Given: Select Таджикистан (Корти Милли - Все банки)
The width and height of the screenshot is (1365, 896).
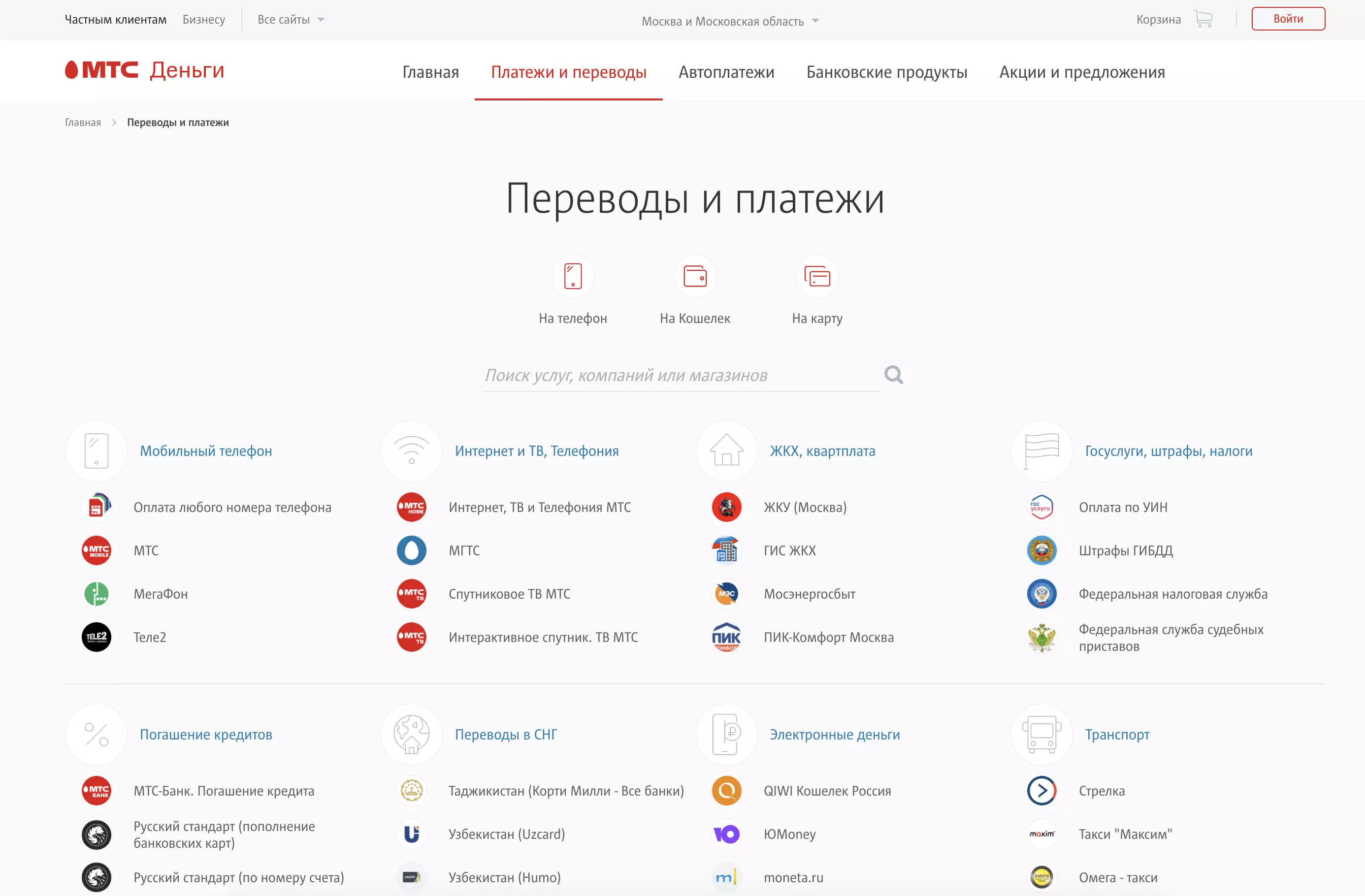Looking at the screenshot, I should tap(566, 791).
